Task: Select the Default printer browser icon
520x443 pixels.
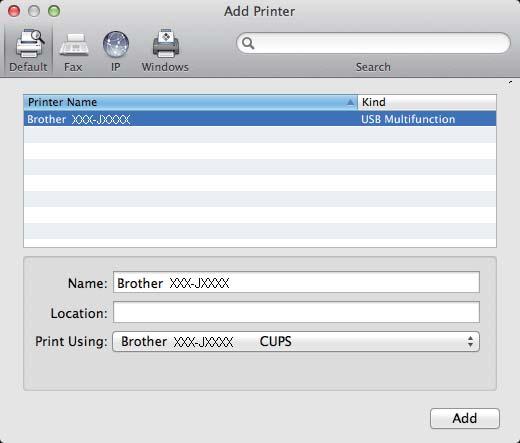Action: coord(30,44)
